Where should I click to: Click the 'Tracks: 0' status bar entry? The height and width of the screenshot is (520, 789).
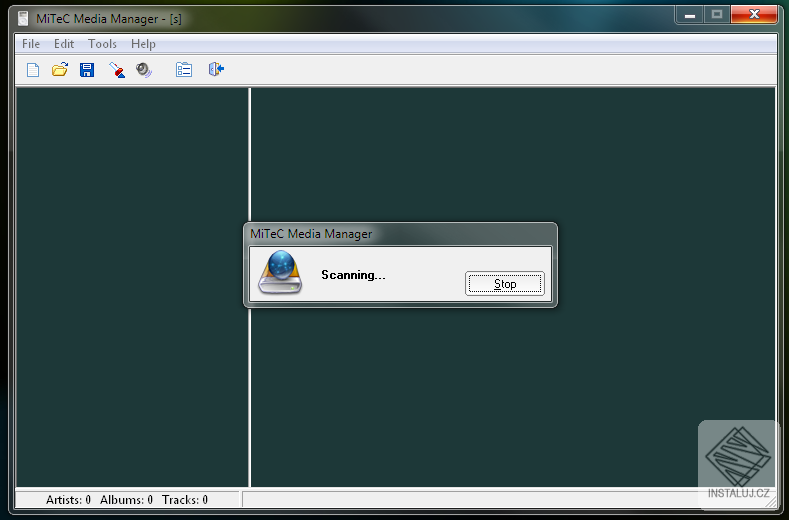click(x=185, y=499)
